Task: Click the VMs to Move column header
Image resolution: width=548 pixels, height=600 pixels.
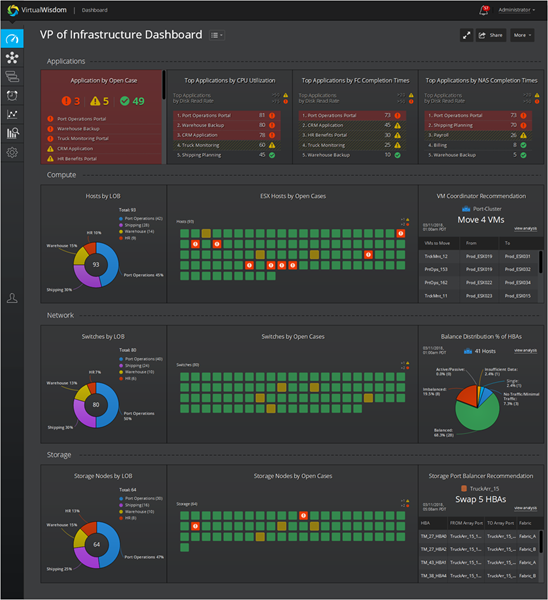Action: [437, 243]
